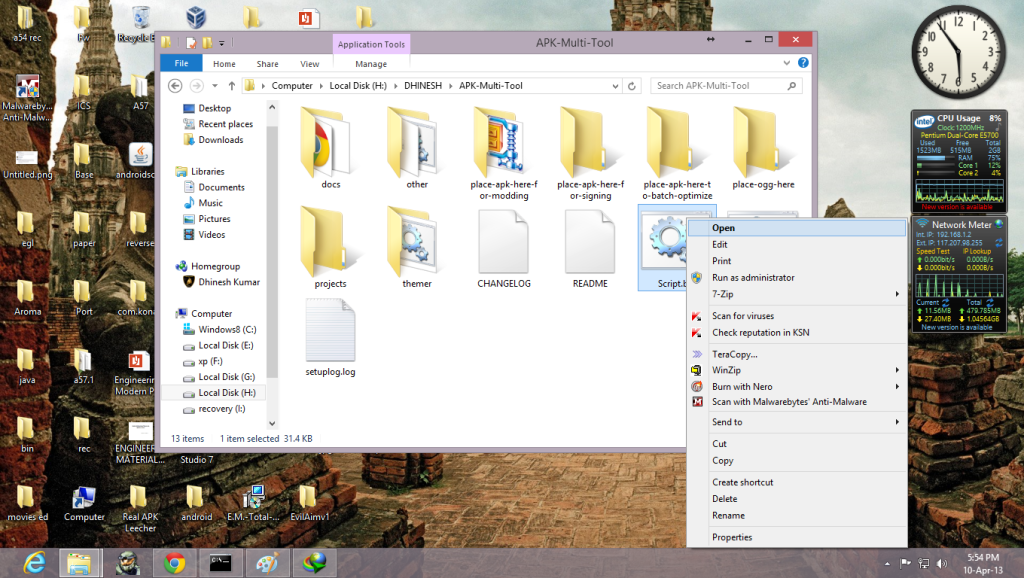1024x578 pixels.
Task: Select the setuplog.log file
Action: 330,336
